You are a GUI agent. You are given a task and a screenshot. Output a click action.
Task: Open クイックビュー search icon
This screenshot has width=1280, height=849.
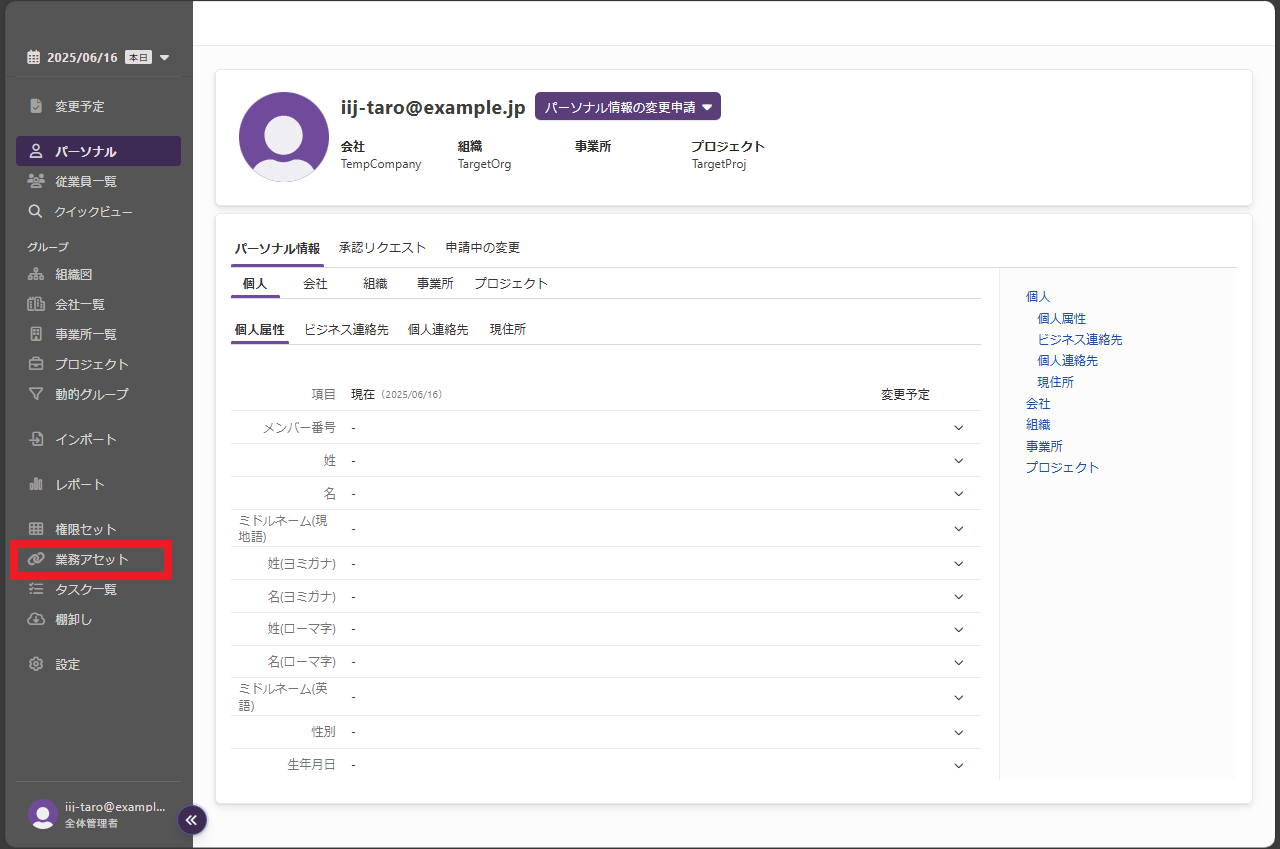(36, 211)
